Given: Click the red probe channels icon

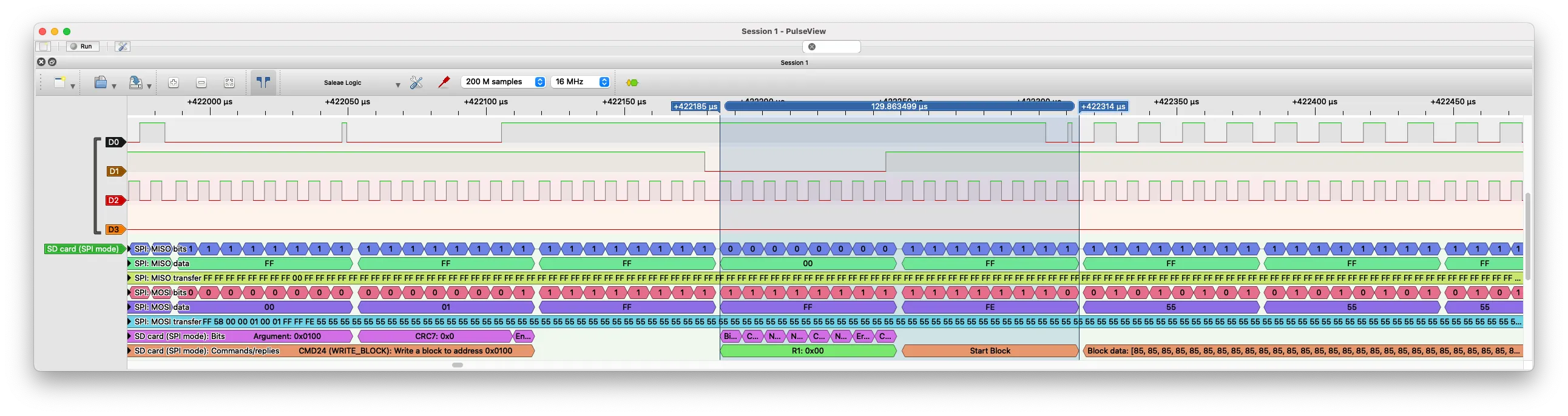Looking at the screenshot, I should [444, 82].
